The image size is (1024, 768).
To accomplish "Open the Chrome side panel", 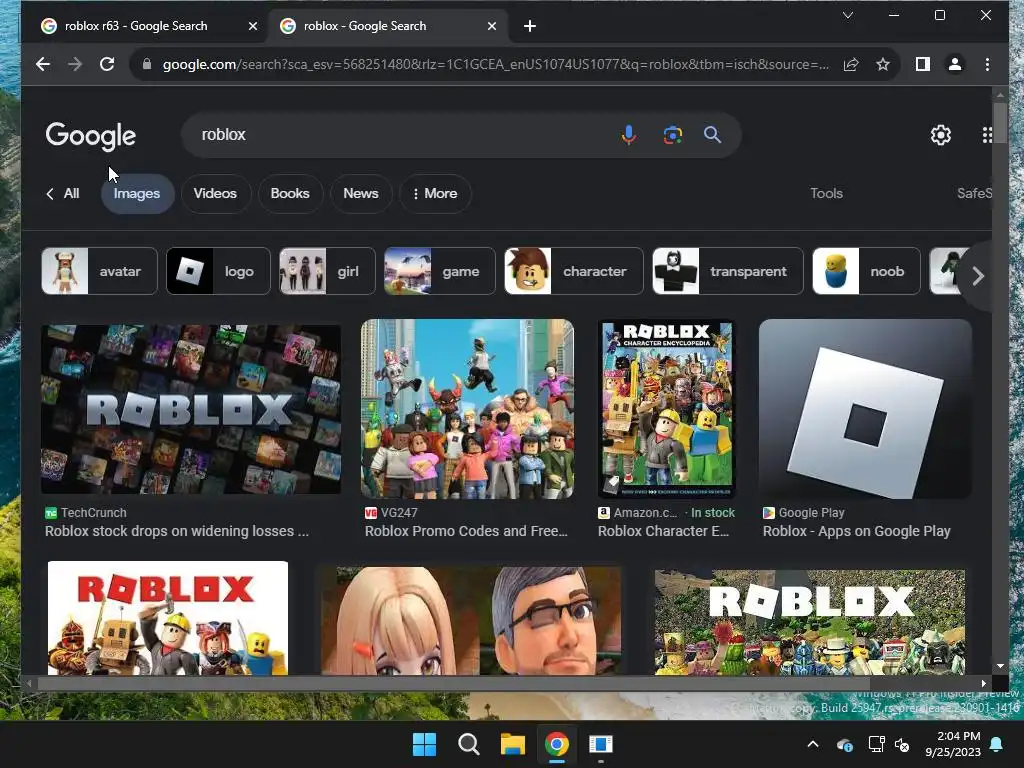I will click(x=922, y=64).
